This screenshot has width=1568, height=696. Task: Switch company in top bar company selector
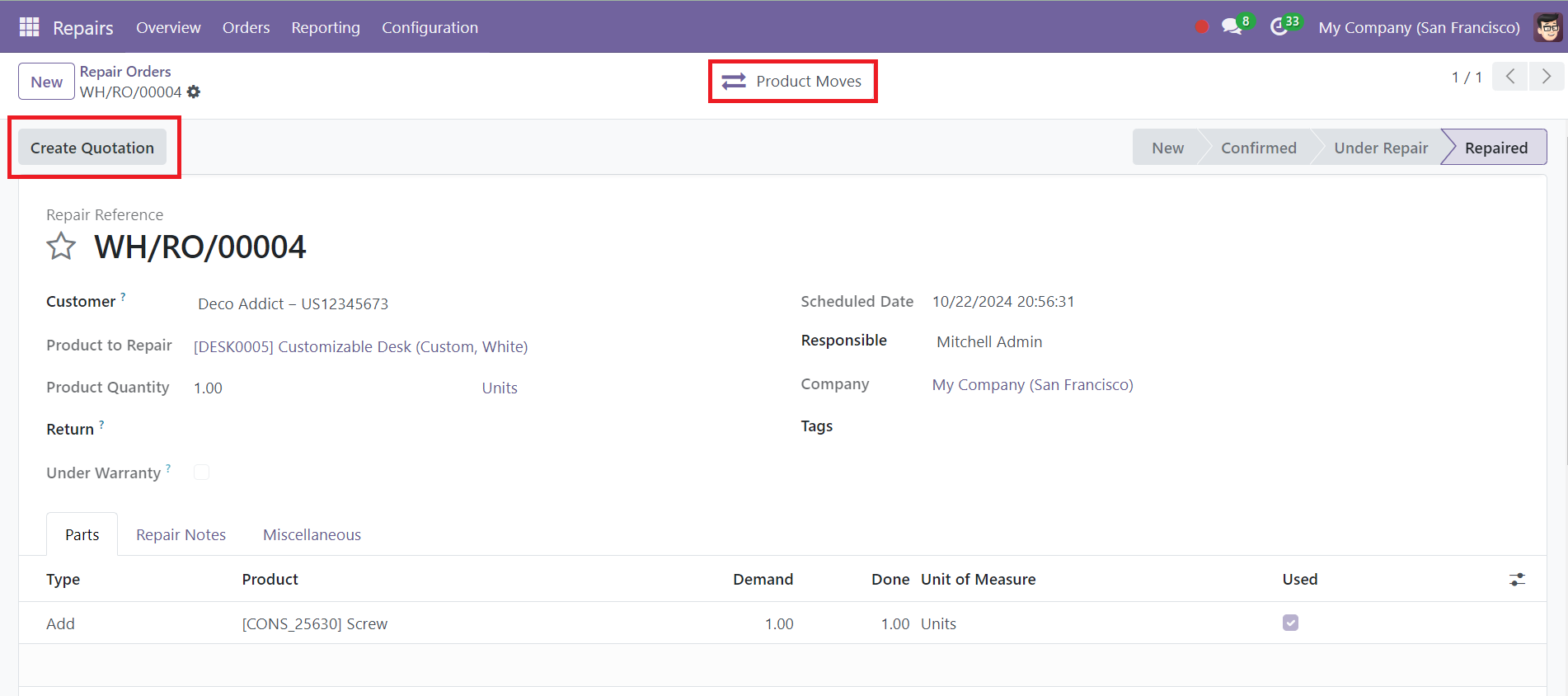pyautogui.click(x=1419, y=27)
